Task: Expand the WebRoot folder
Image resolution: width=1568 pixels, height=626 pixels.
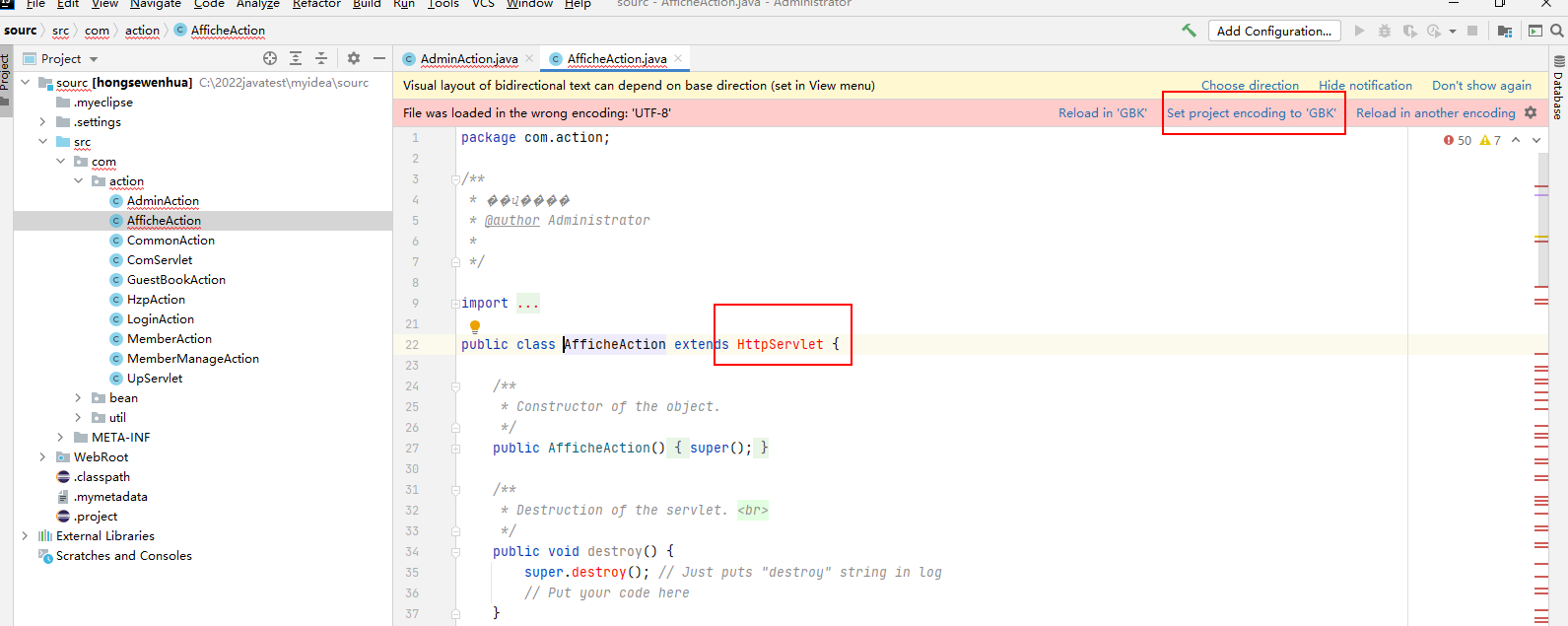Action: [x=42, y=456]
